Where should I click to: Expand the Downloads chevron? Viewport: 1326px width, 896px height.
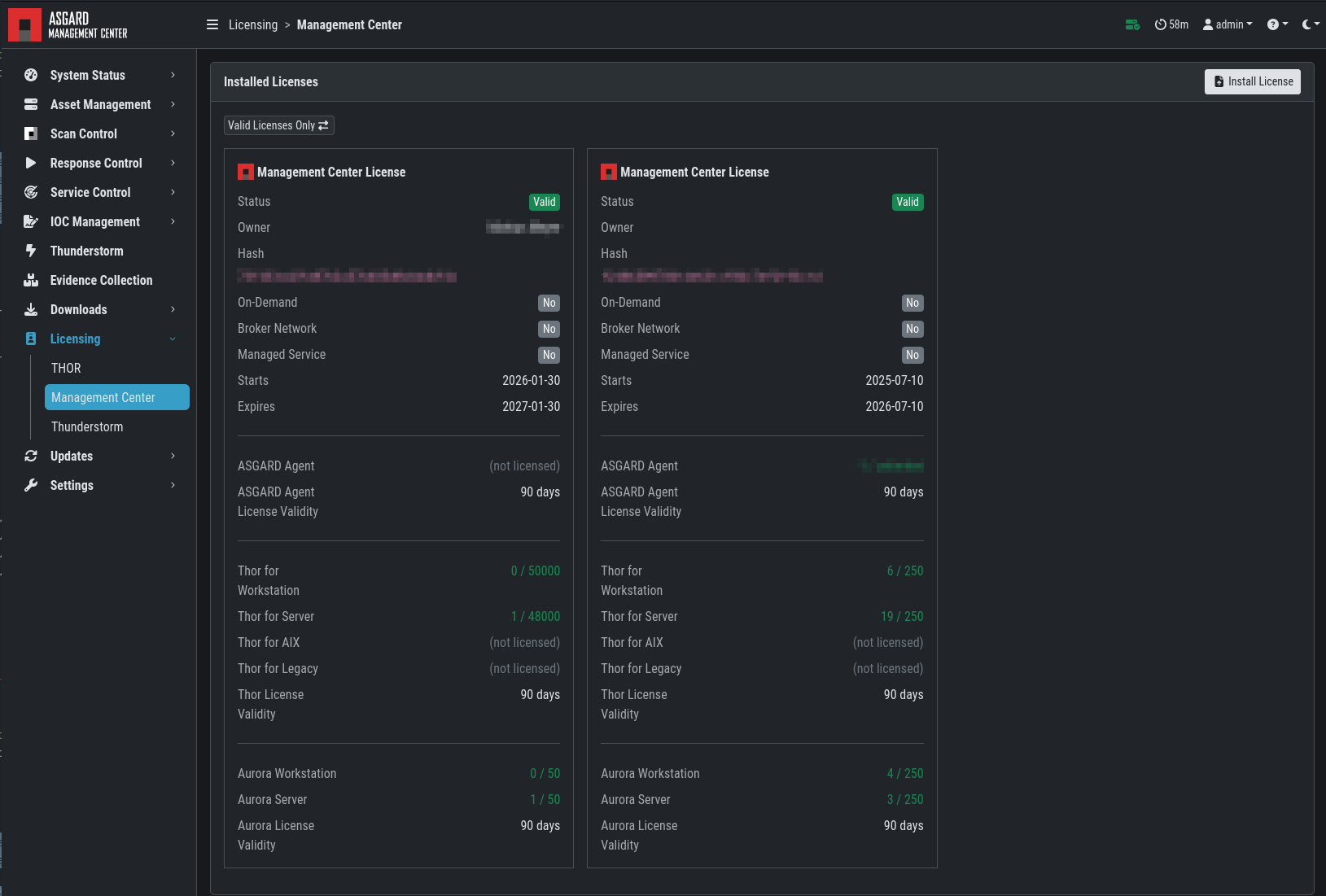pos(173,309)
